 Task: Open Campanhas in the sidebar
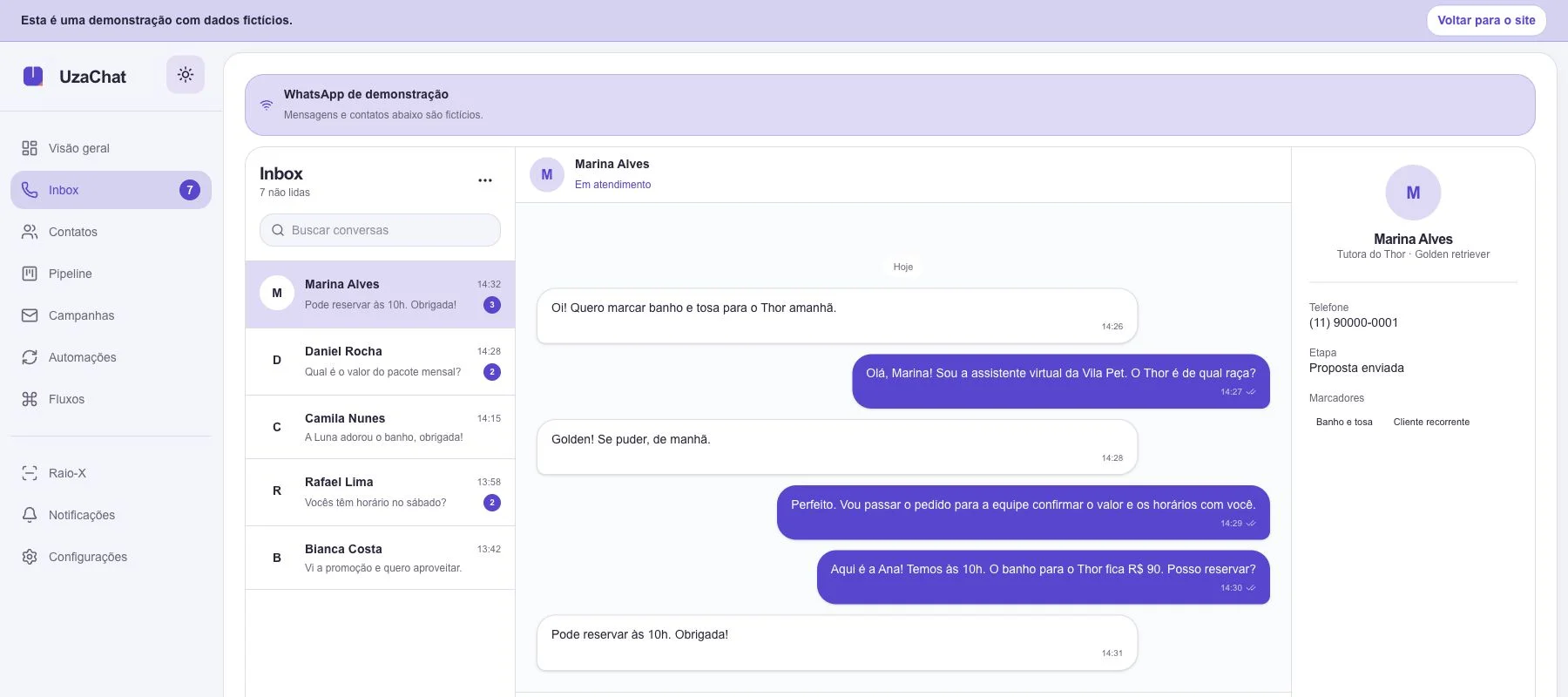click(111, 315)
